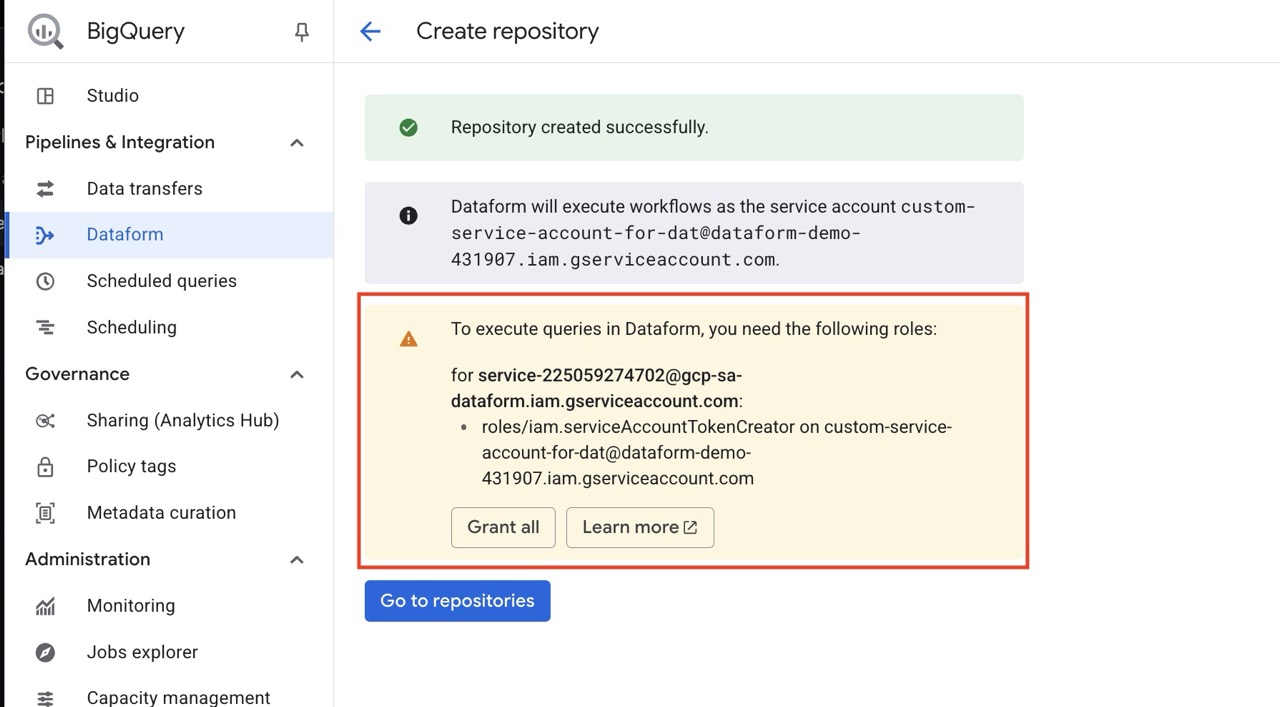Image resolution: width=1280 pixels, height=707 pixels.
Task: Click the Scheduled queries clock icon
Action: (45, 281)
